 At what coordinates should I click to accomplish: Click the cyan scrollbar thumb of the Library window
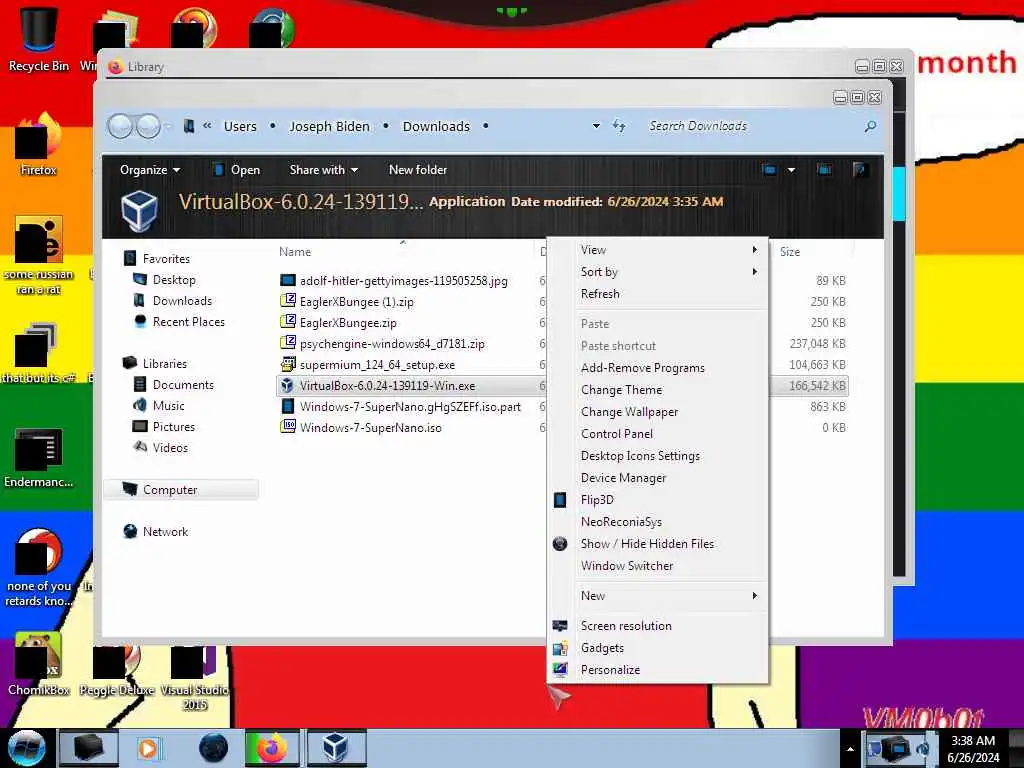coord(899,193)
